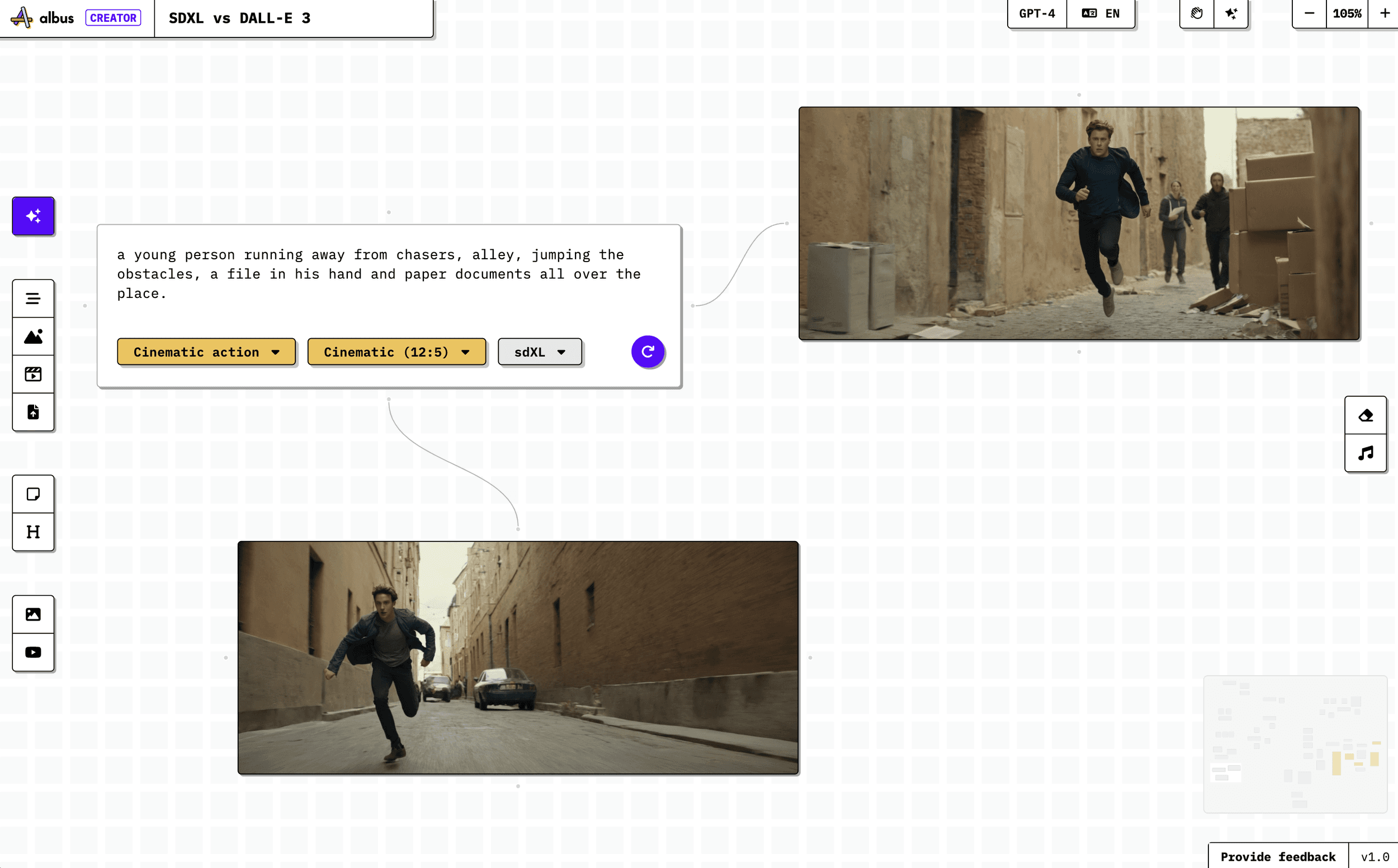The height and width of the screenshot is (868, 1398).
Task: Select the text lines tool in sidebar
Action: [34, 298]
